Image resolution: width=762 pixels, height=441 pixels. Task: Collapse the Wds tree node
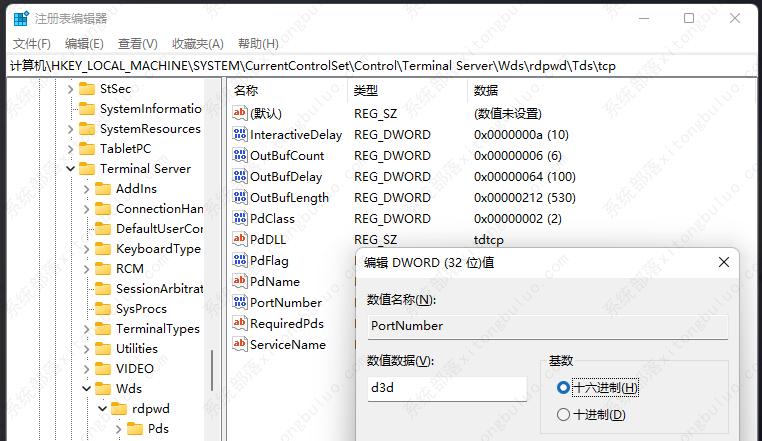pos(86,388)
